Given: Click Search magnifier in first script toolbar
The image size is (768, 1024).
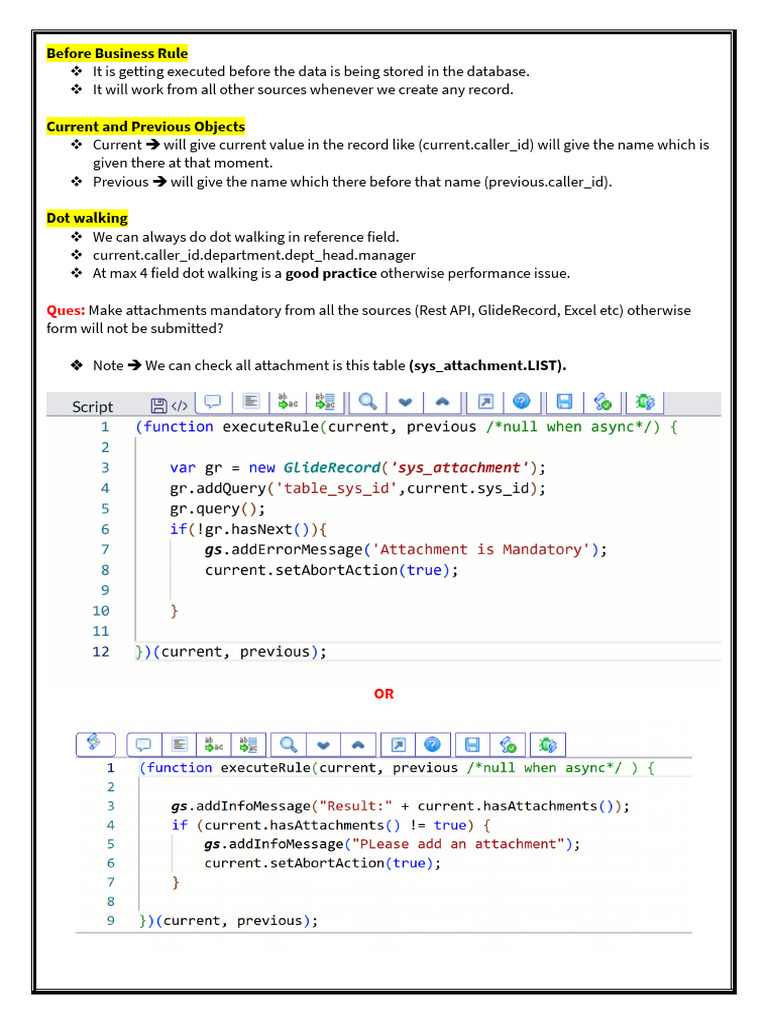Looking at the screenshot, I should pos(368,402).
